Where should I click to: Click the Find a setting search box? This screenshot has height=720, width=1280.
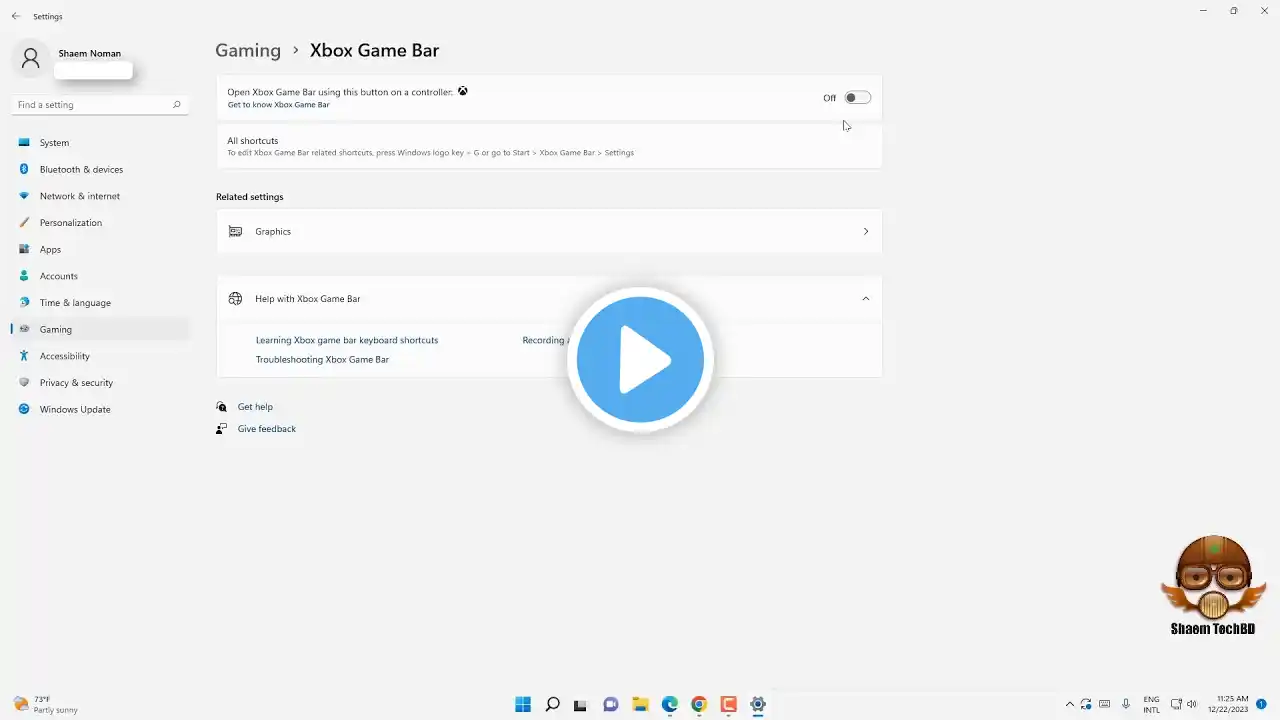(90, 105)
